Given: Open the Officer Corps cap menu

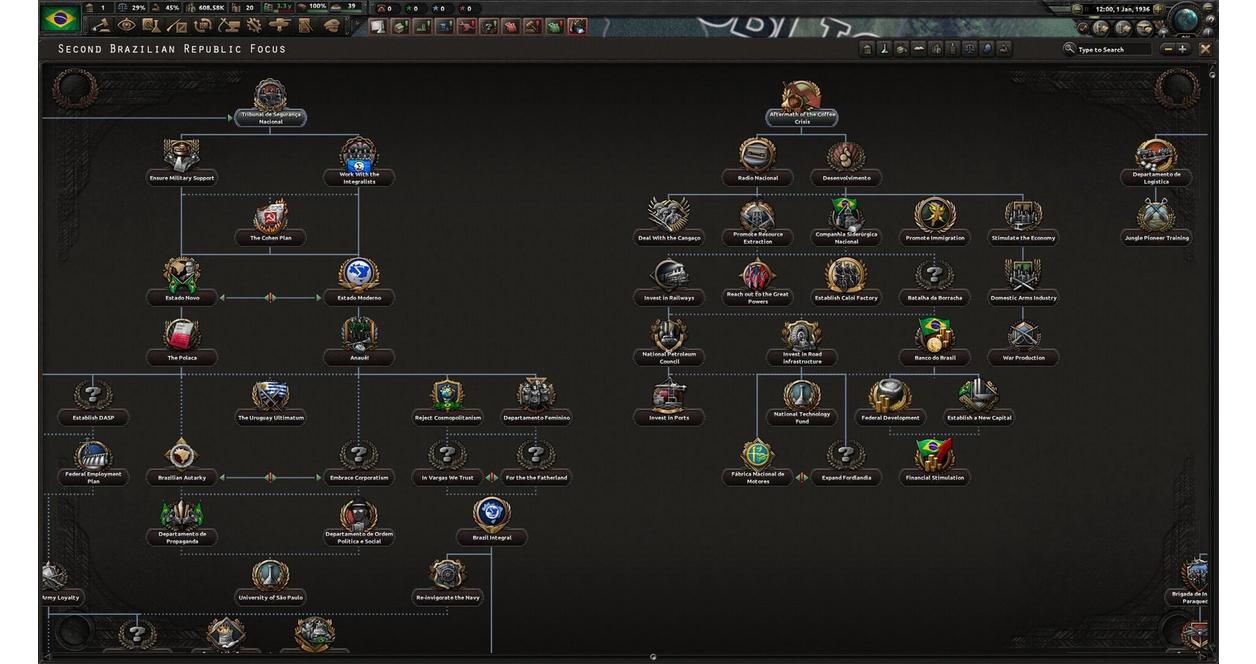Looking at the screenshot, I should pos(331,25).
